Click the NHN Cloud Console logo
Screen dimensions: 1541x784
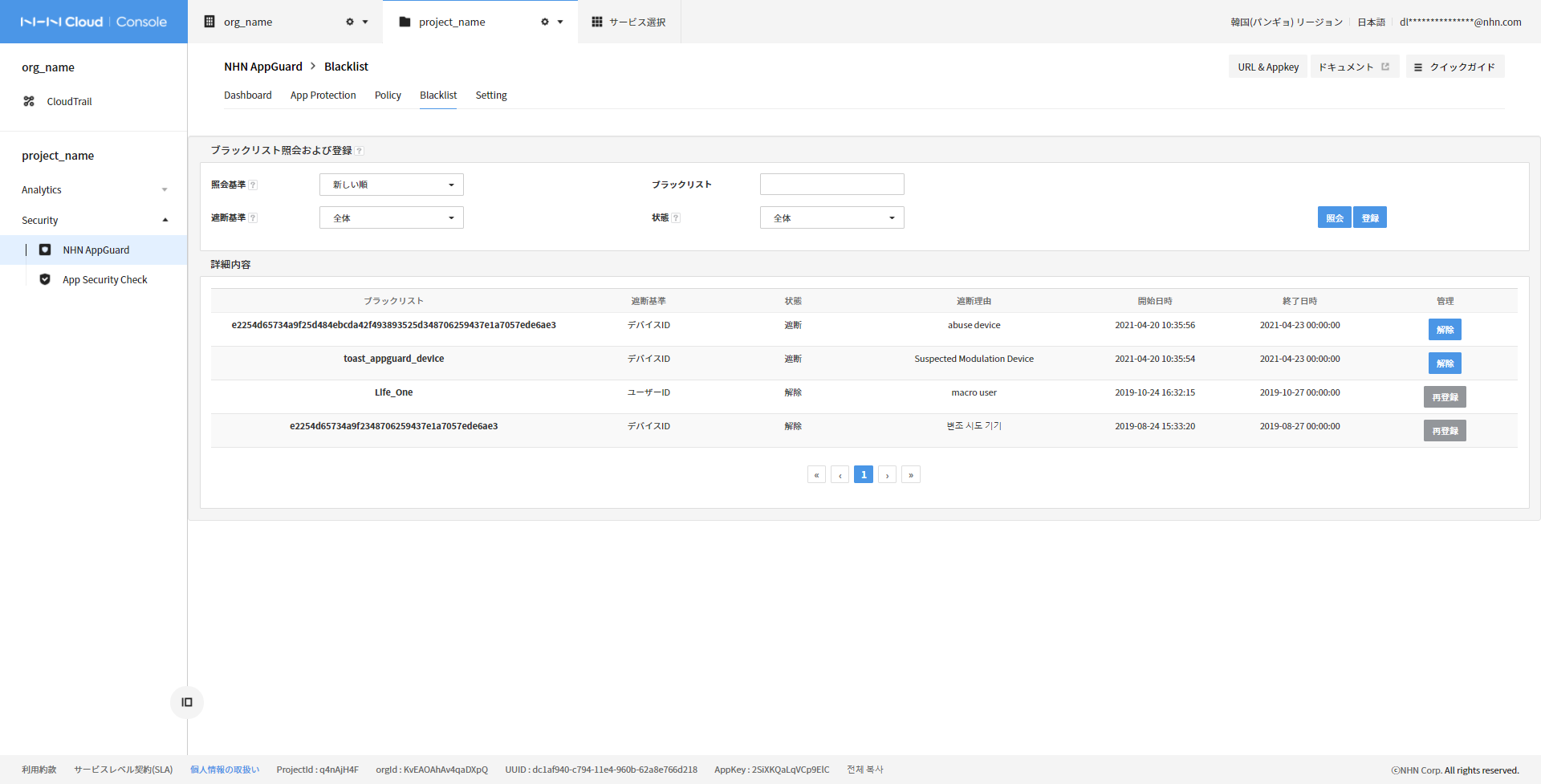coord(94,22)
